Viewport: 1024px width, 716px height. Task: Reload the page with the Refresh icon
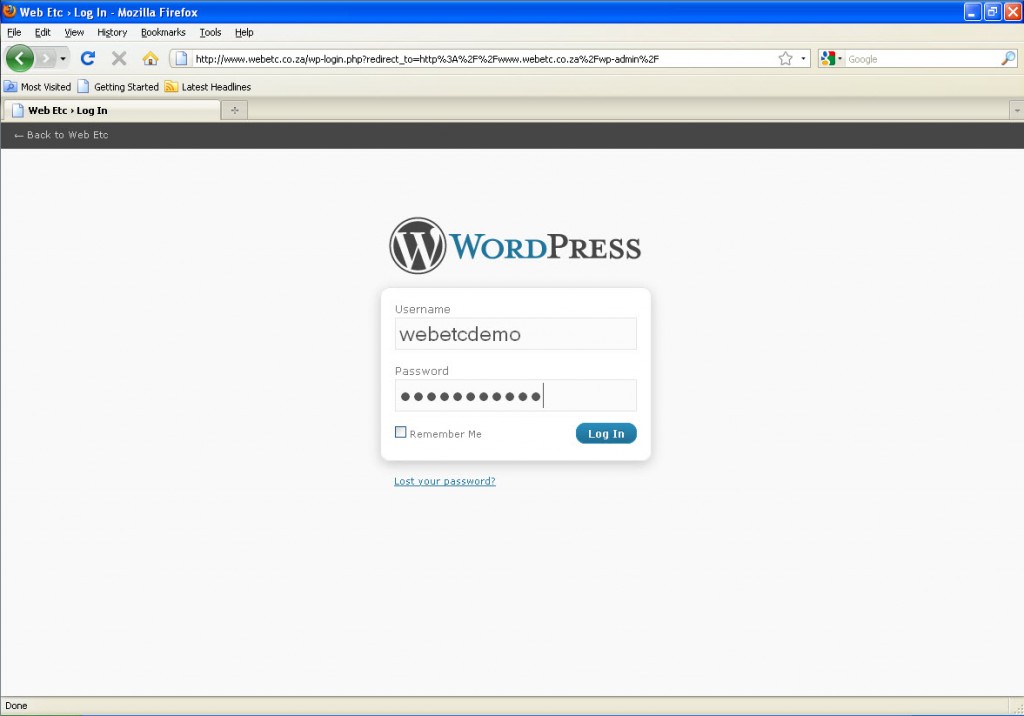88,59
